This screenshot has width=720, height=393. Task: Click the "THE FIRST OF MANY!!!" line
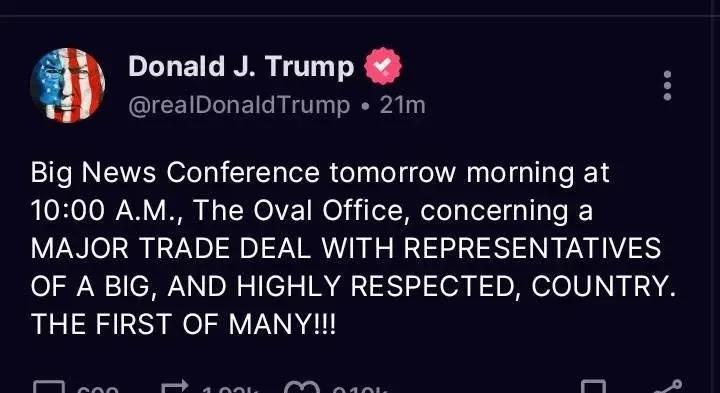pos(183,324)
